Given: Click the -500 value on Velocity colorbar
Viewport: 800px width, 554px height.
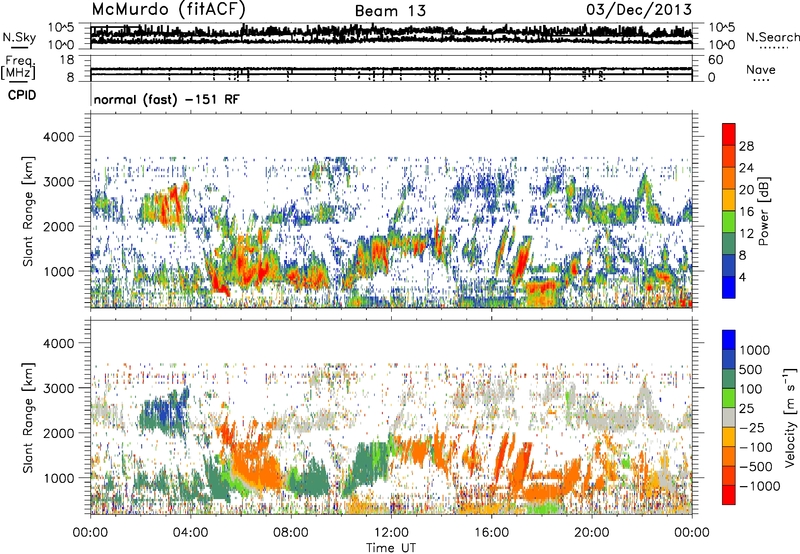Looking at the screenshot, I should tap(756, 466).
